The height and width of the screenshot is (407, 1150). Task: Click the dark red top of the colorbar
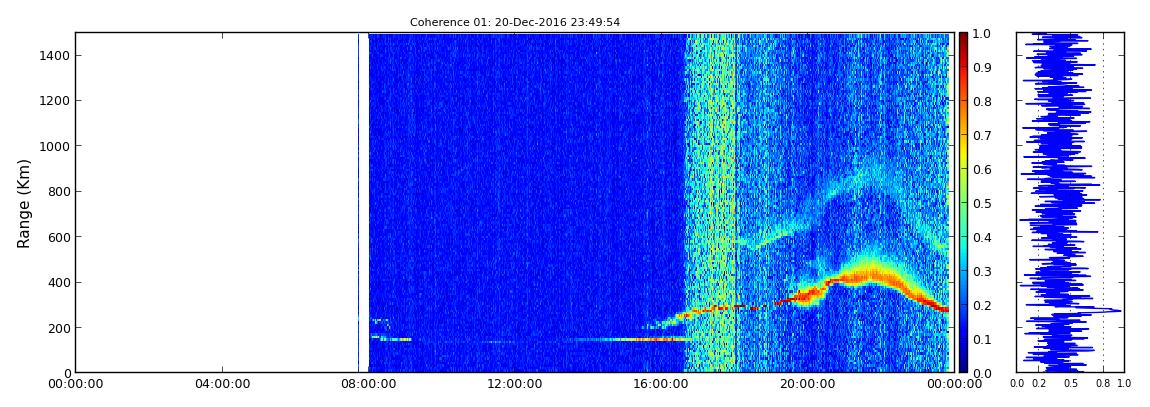[x=963, y=38]
